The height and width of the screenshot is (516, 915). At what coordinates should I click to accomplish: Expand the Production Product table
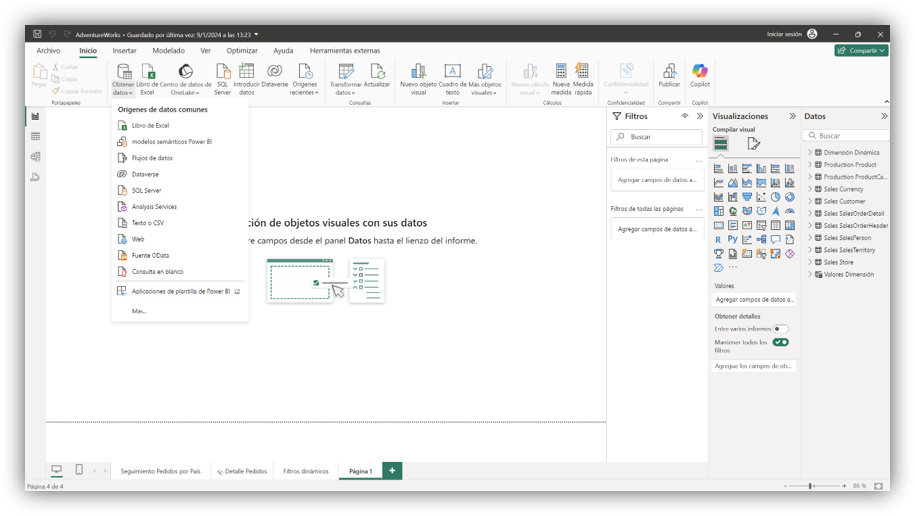810,165
